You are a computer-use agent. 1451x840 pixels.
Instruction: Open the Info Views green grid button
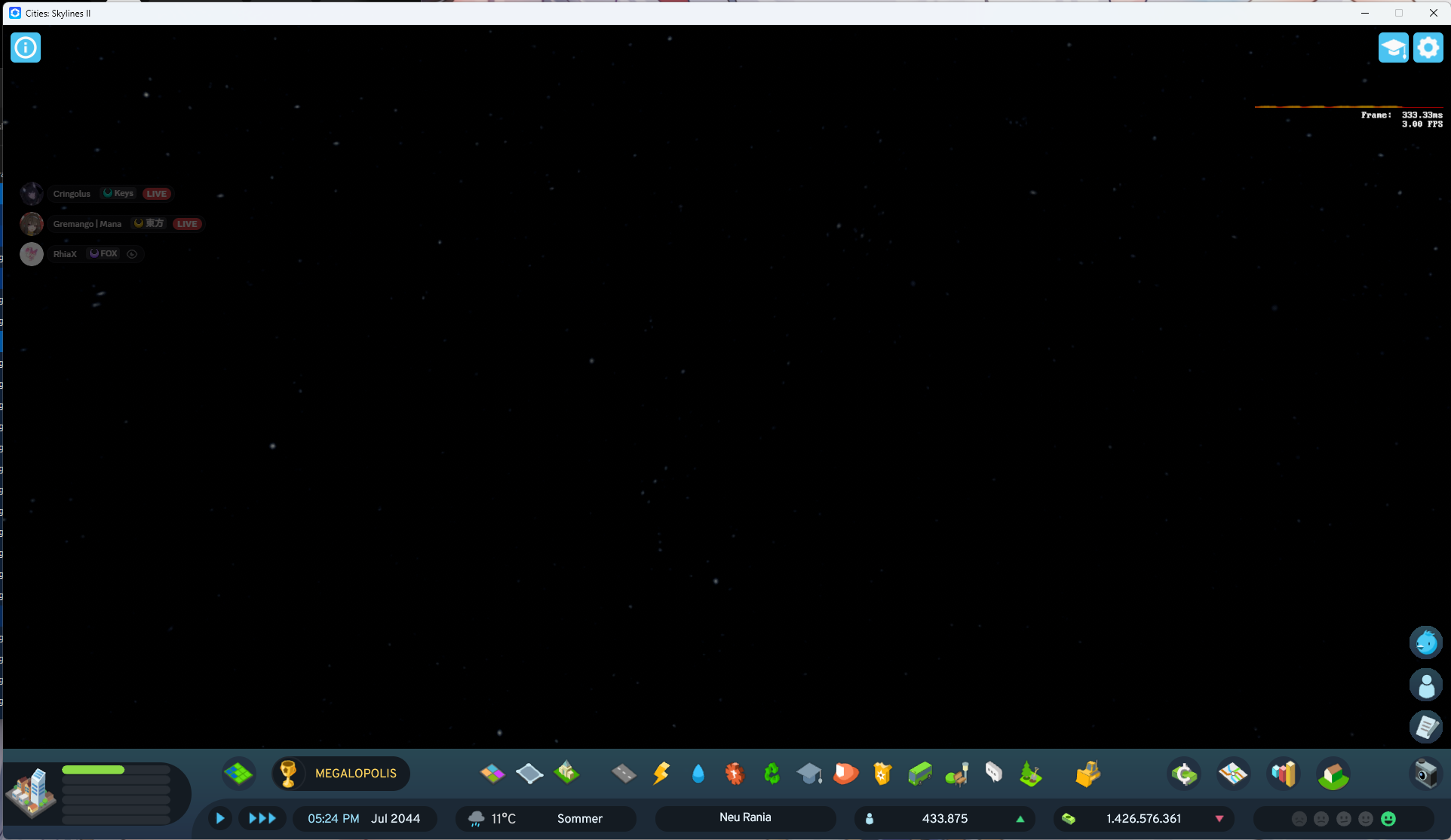(x=239, y=774)
